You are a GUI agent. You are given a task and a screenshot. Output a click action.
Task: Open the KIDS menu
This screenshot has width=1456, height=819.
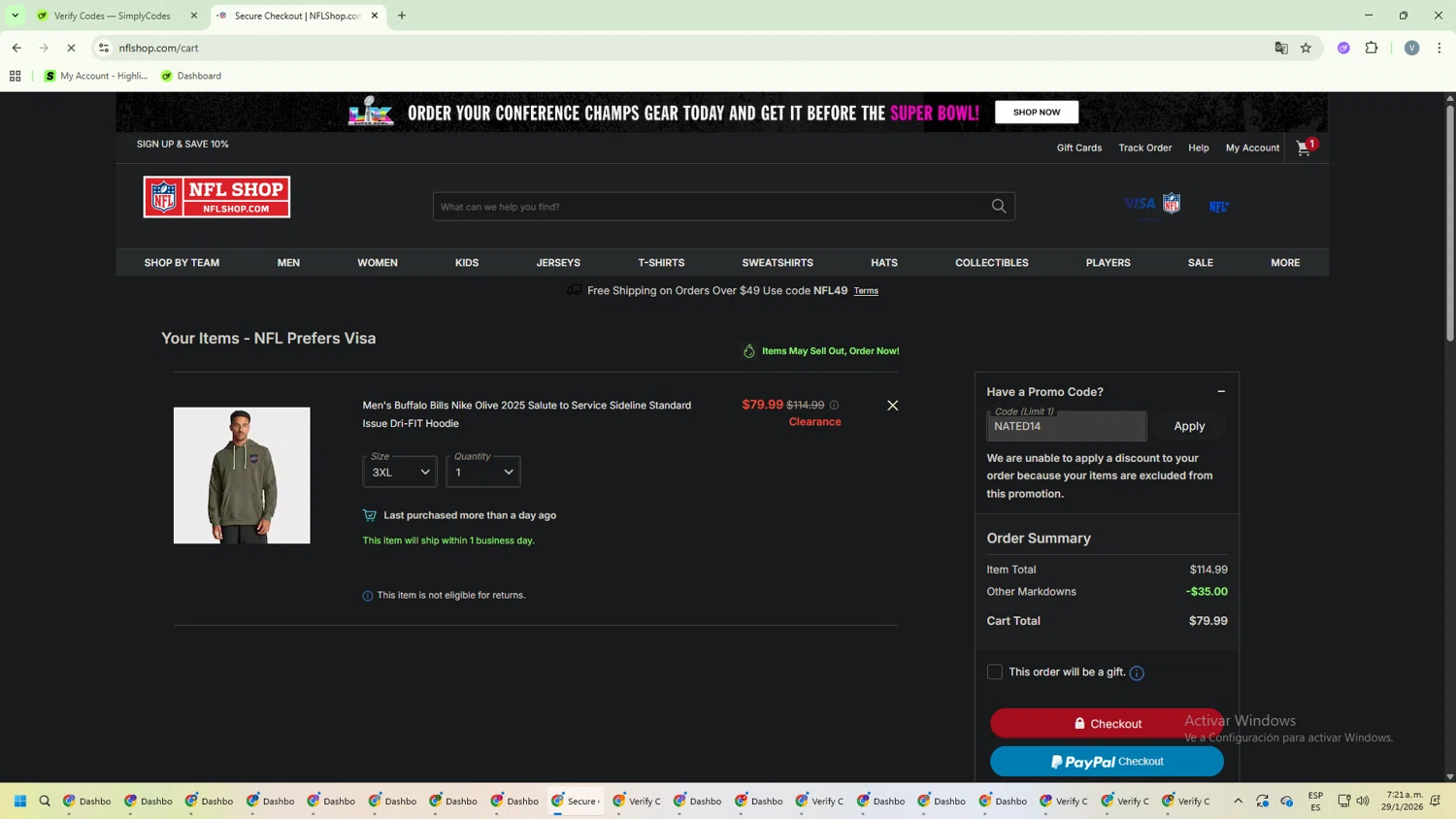(467, 262)
